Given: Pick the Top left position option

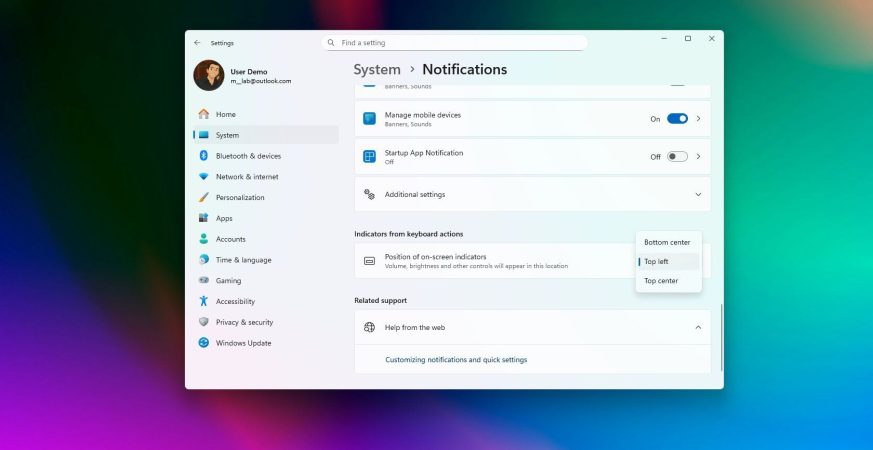Looking at the screenshot, I should point(657,262).
